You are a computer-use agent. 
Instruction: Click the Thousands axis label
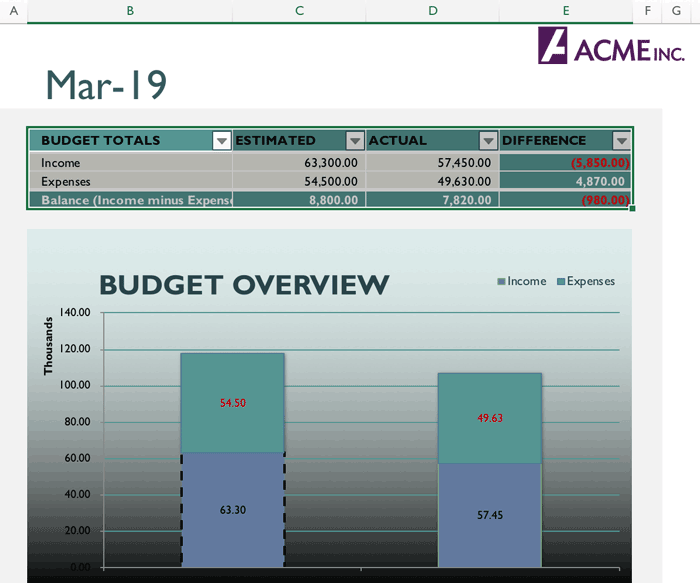coord(48,346)
